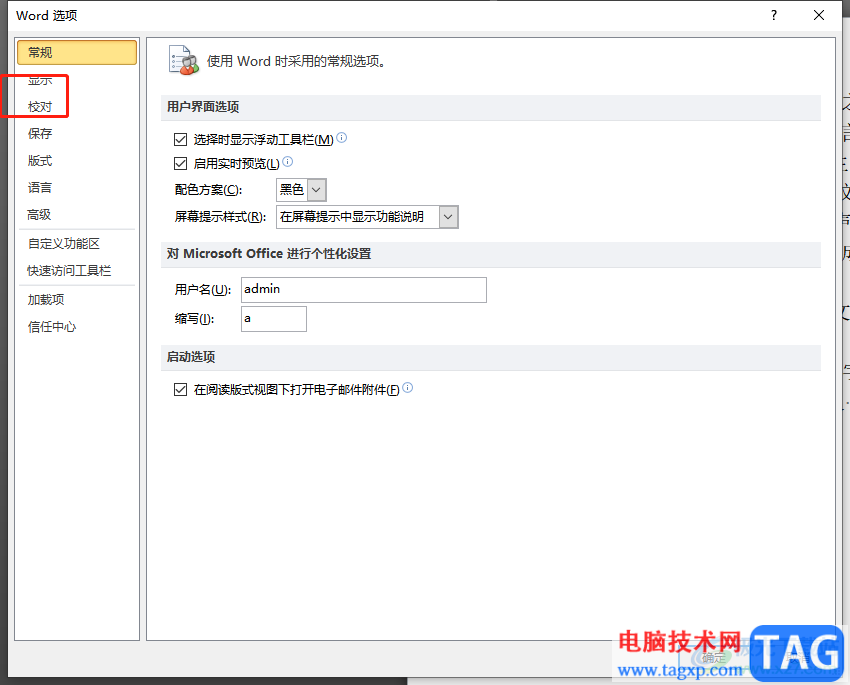Open the 保存 category

pos(40,134)
